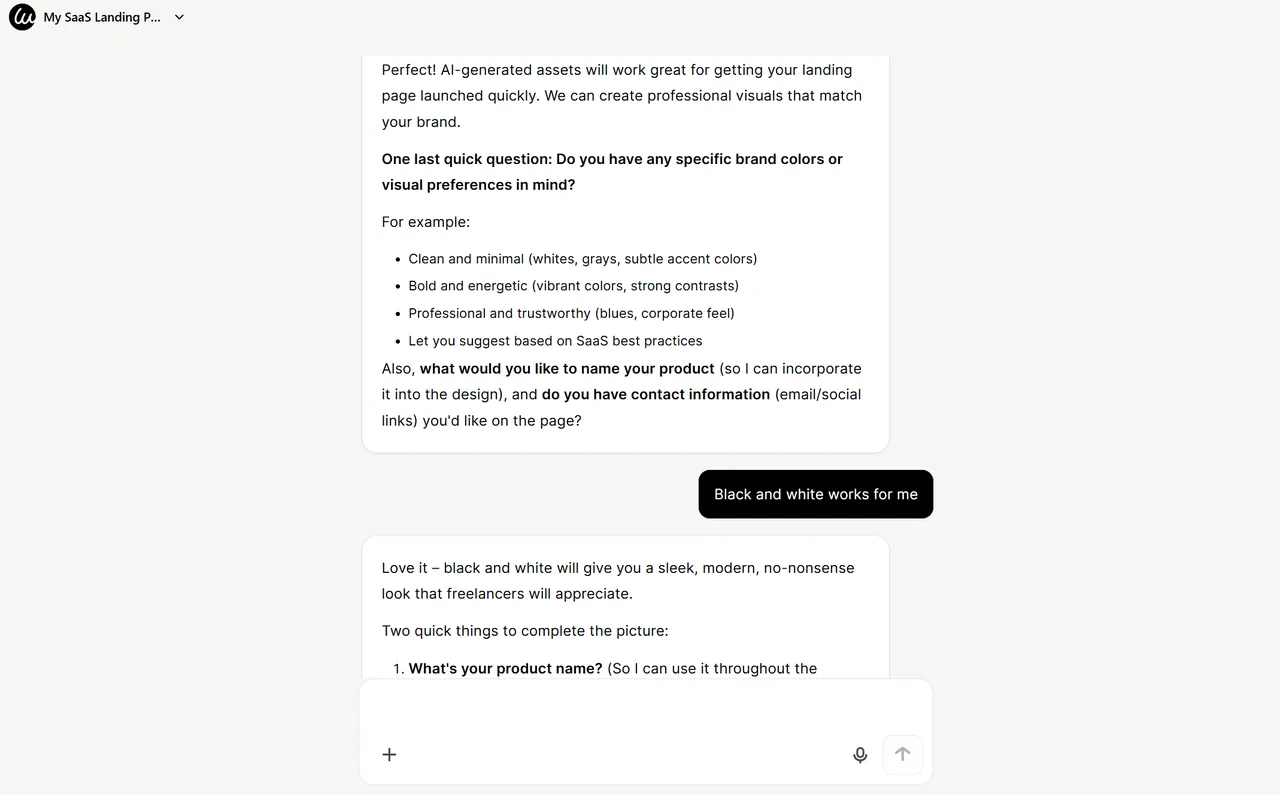Image resolution: width=1280 pixels, height=795 pixels.
Task: Click the upward arrow submit icon
Action: click(x=902, y=754)
